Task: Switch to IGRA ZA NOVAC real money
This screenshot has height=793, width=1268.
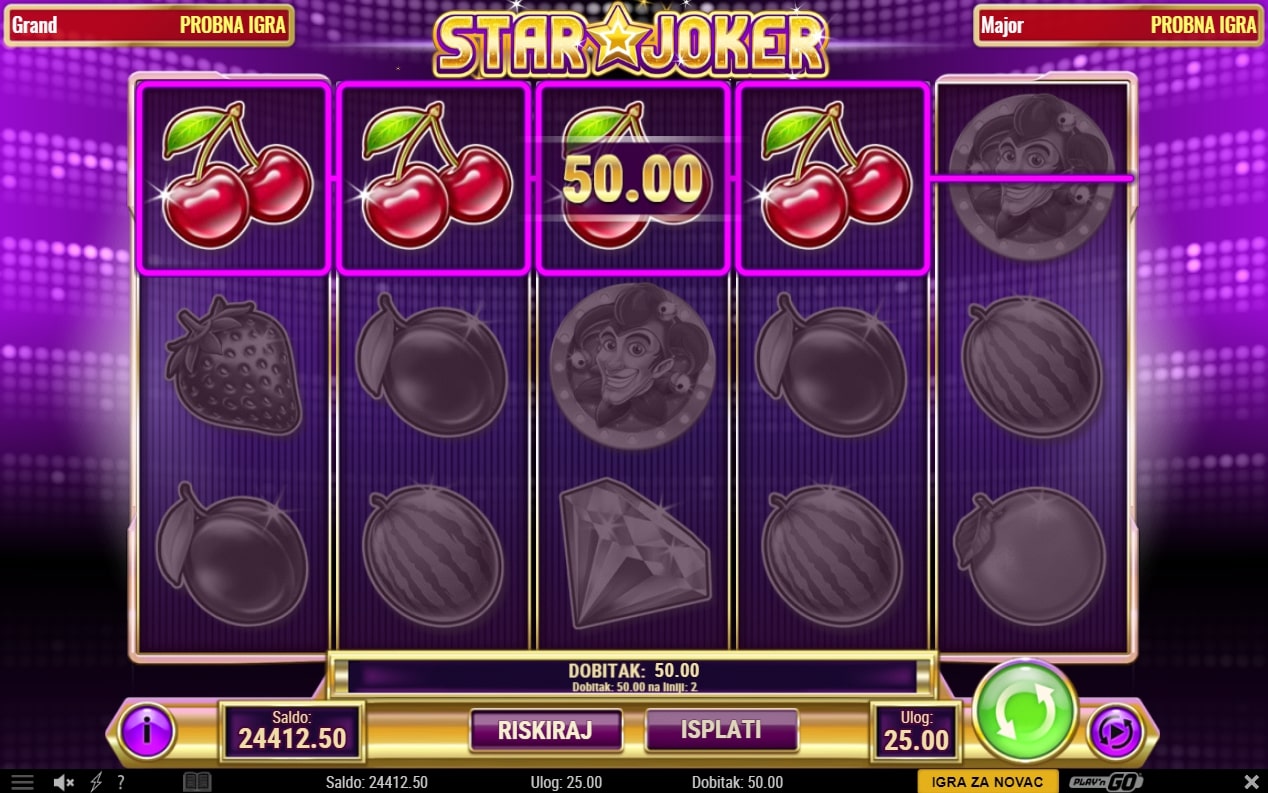Action: (987, 782)
